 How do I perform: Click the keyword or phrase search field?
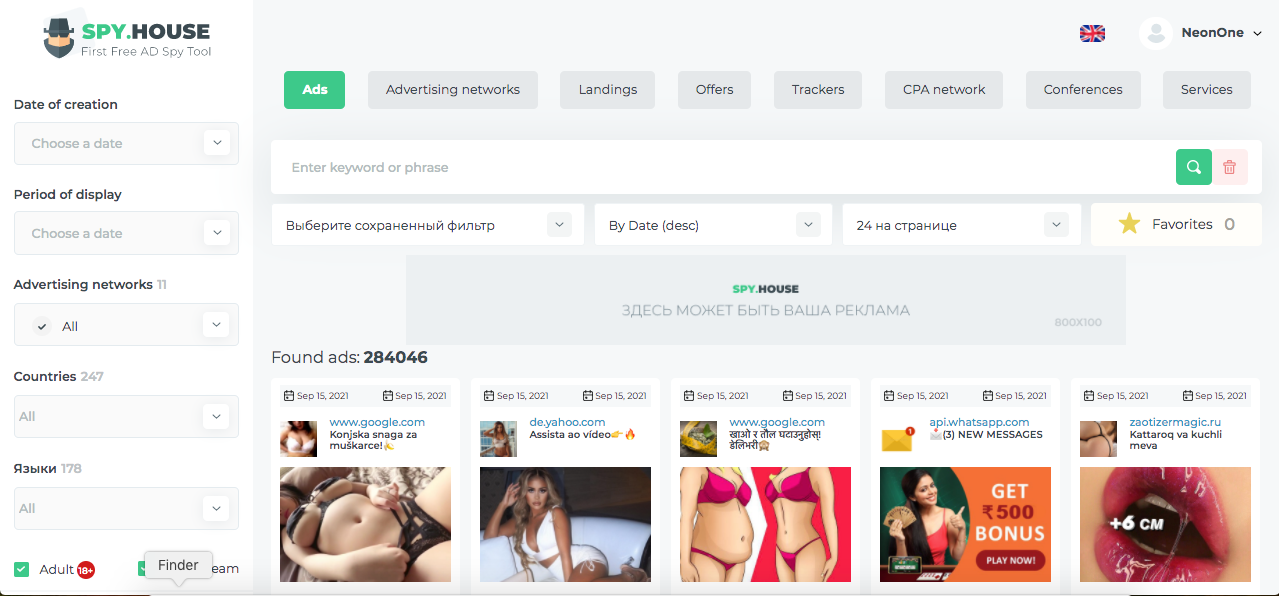coord(720,167)
